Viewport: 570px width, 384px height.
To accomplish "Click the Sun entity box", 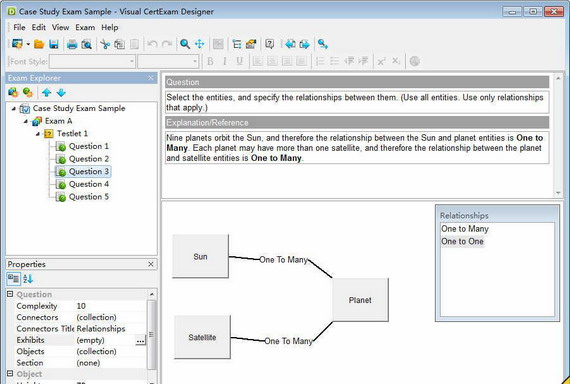I will (200, 256).
